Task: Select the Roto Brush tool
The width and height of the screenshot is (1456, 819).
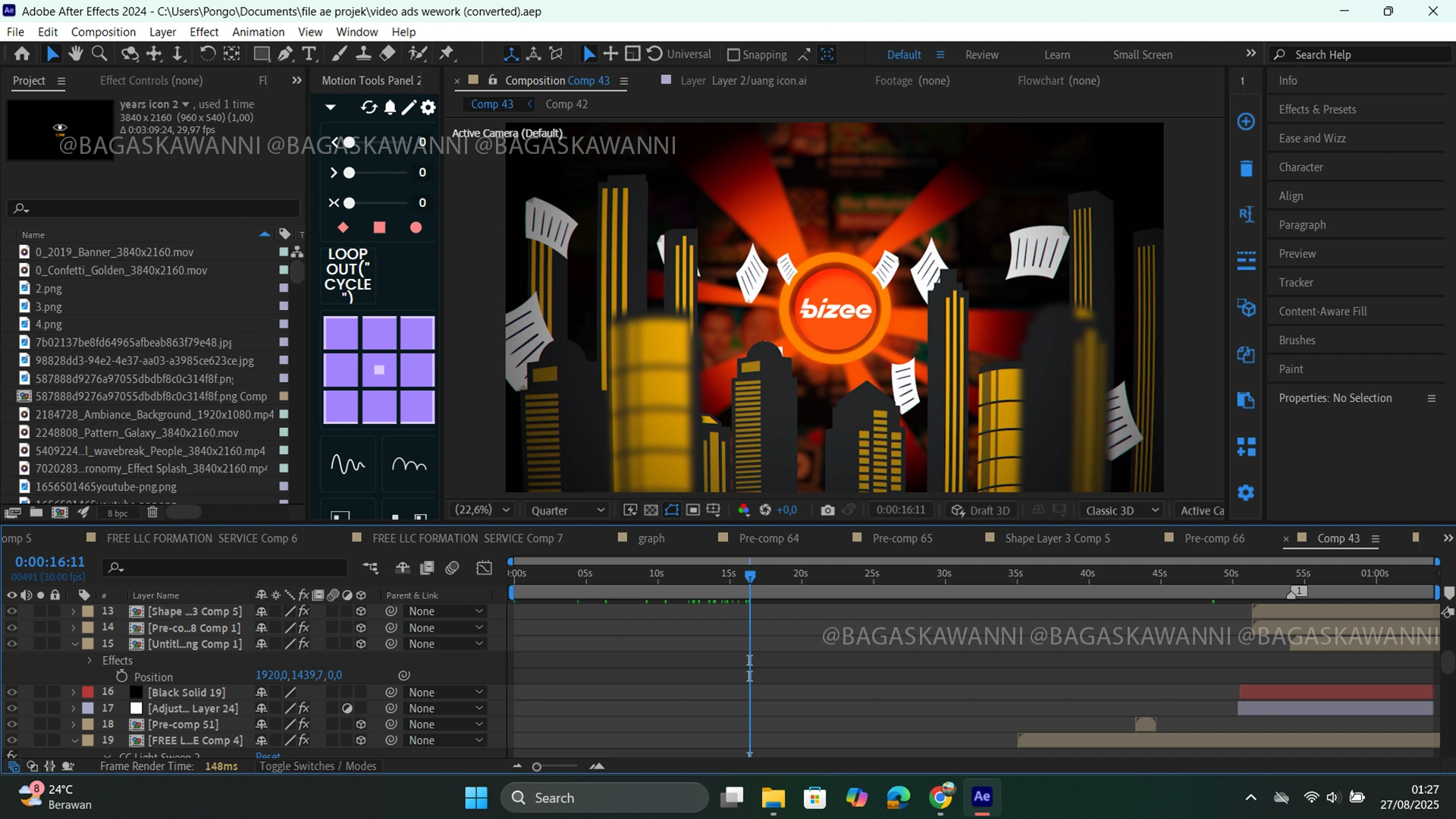Action: point(417,54)
